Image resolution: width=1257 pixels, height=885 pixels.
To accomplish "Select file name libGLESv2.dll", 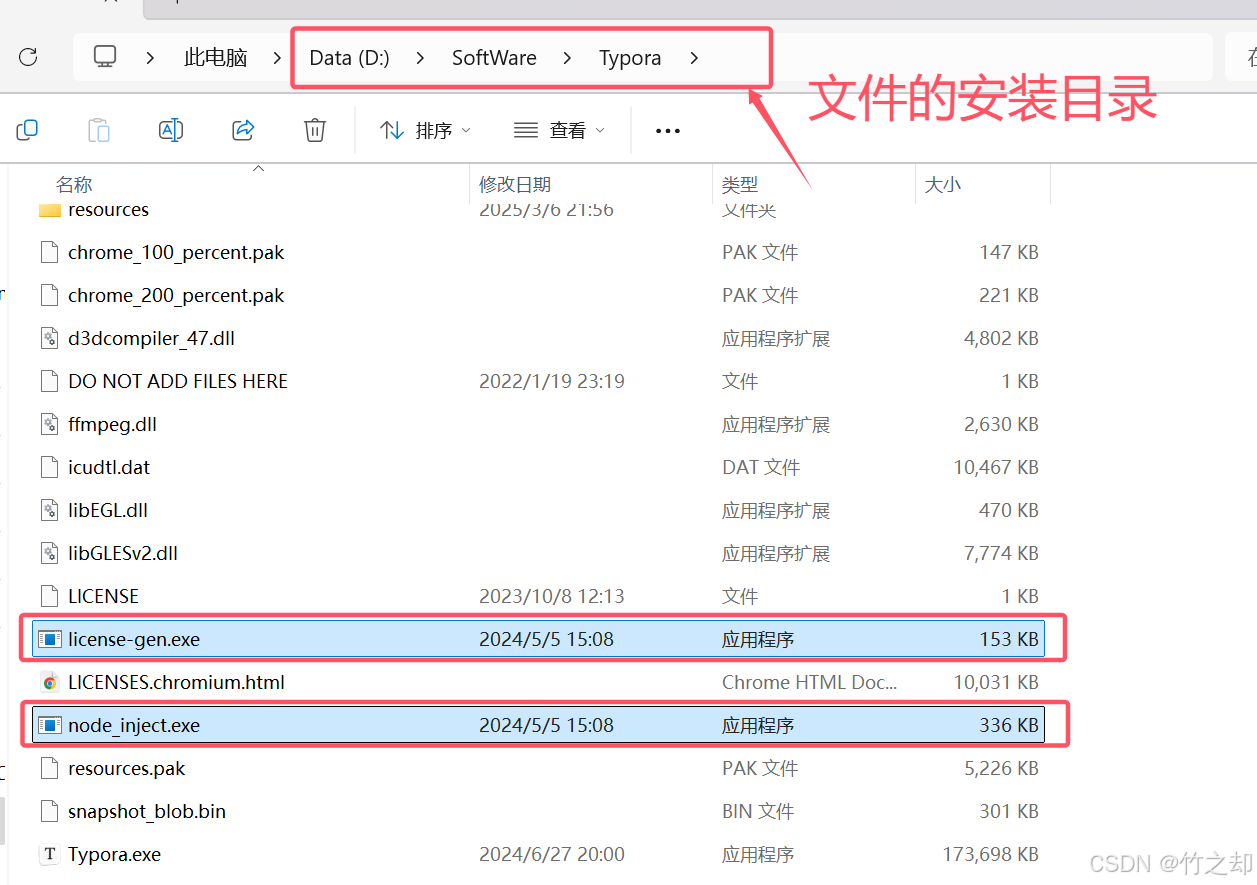I will [123, 553].
